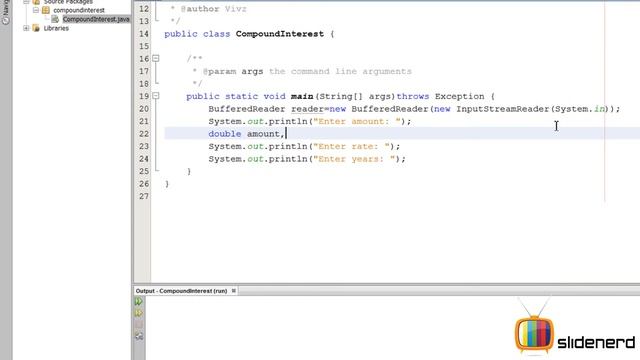This screenshot has width=640, height=360.
Task: Click the 'reader' variable on line 20
Action: pyautogui.click(x=307, y=109)
